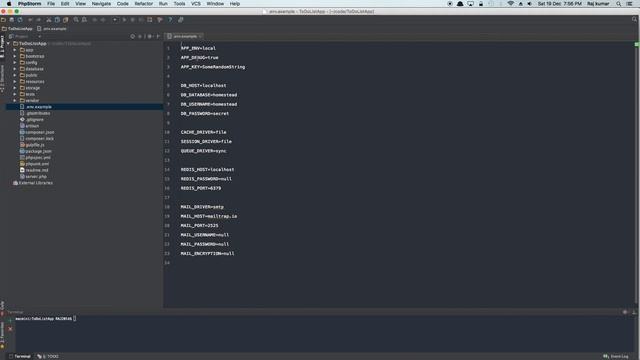Click the Copy toolbar icon
640x360 pixels.
57,20
